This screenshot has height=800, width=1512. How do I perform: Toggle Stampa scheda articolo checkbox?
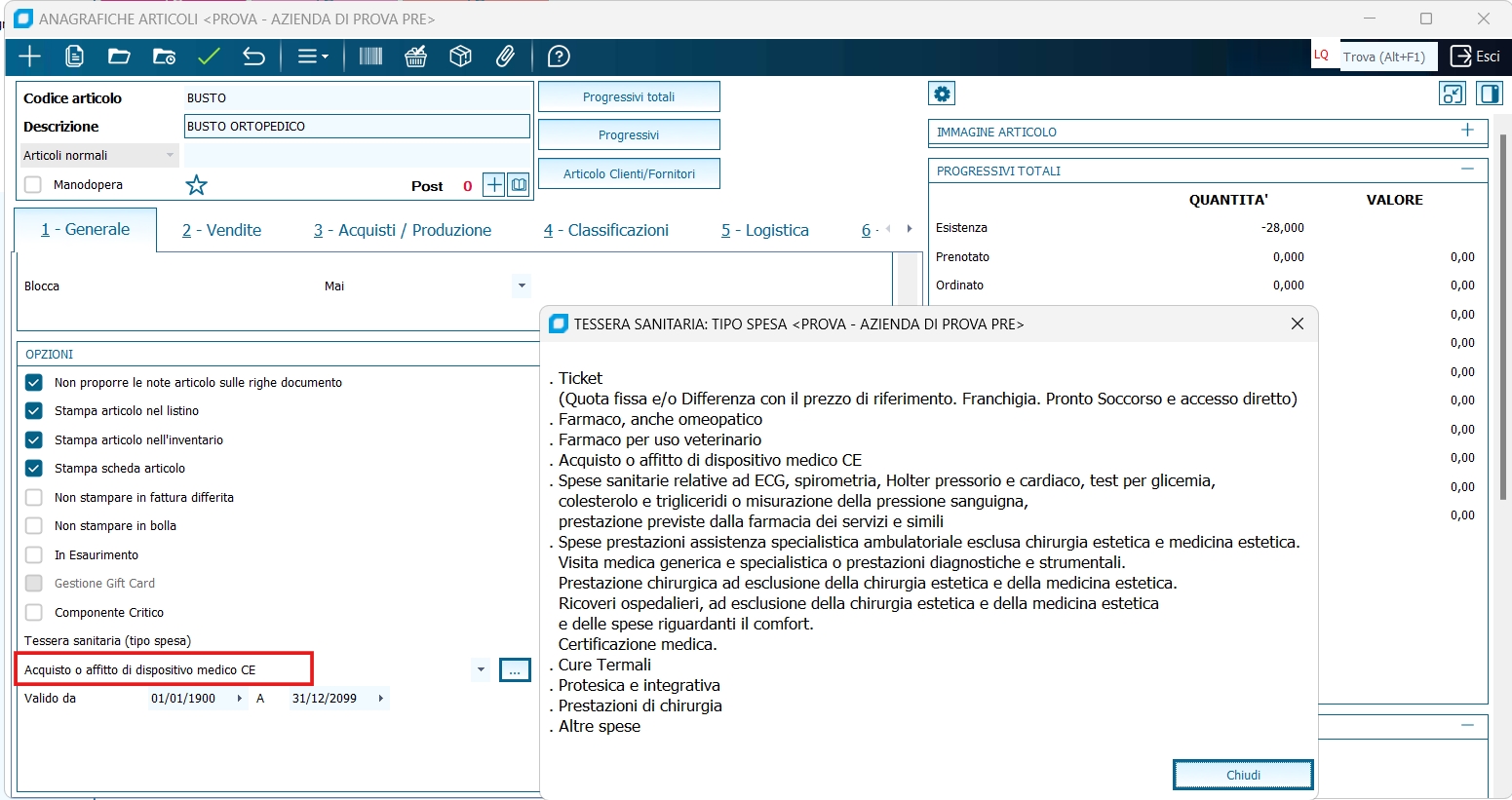point(33,469)
